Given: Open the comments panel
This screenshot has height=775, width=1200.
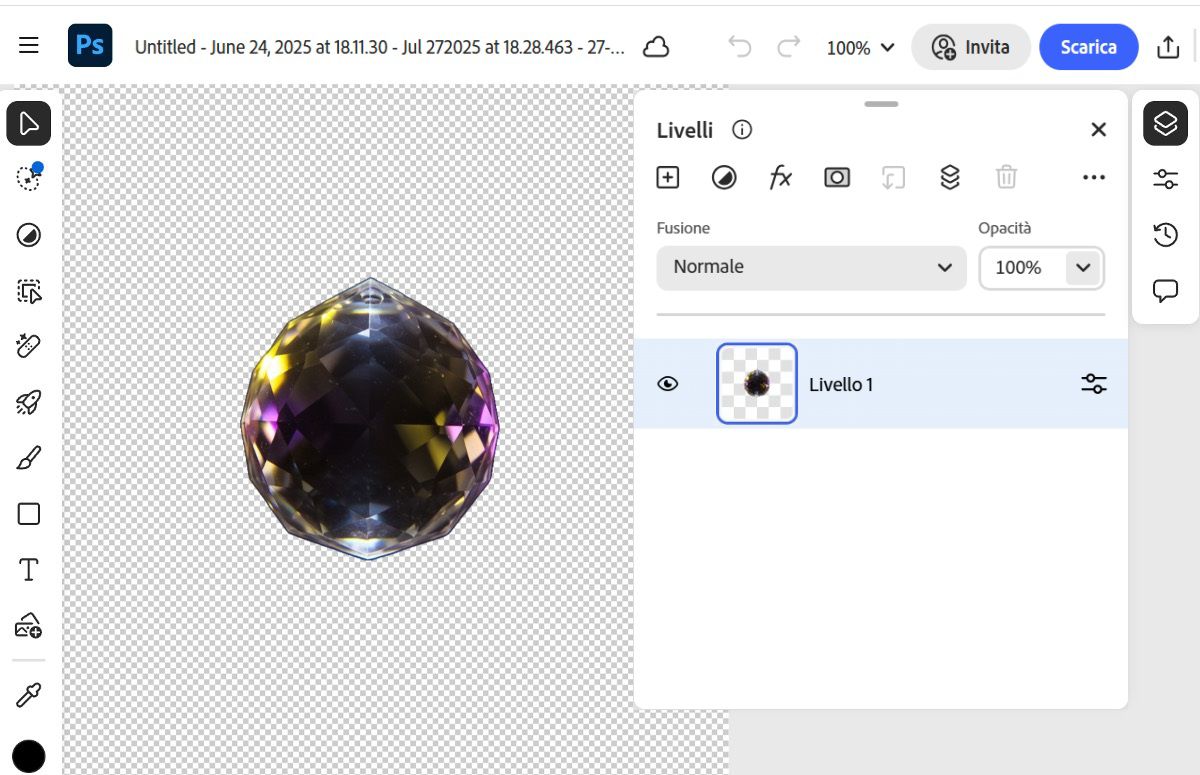Looking at the screenshot, I should tap(1164, 291).
